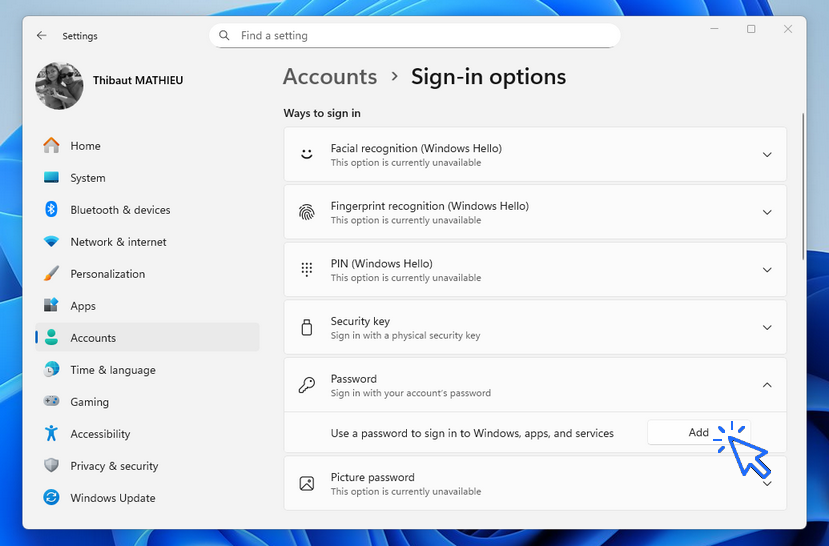
Task: Click 'Sign in with your account's password'
Action: click(x=411, y=393)
